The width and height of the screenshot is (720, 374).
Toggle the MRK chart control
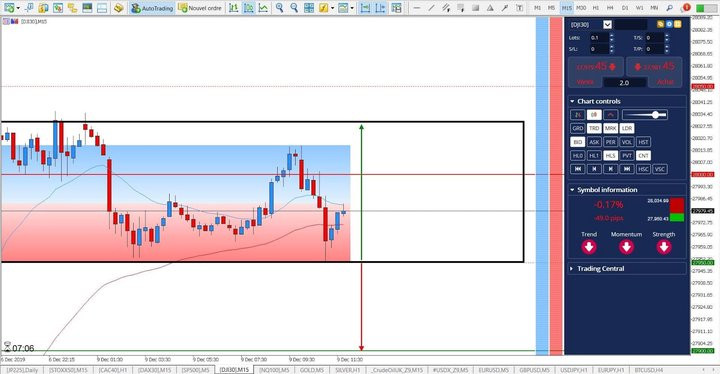click(610, 128)
